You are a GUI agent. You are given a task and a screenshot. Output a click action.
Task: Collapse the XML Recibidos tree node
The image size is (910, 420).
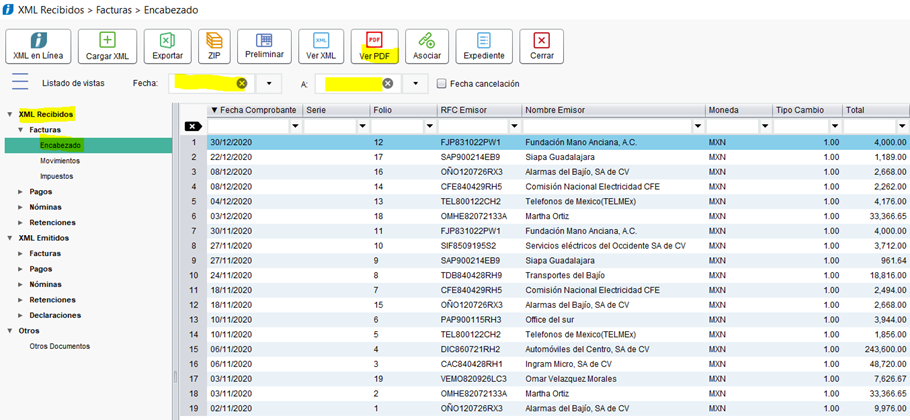[10, 115]
